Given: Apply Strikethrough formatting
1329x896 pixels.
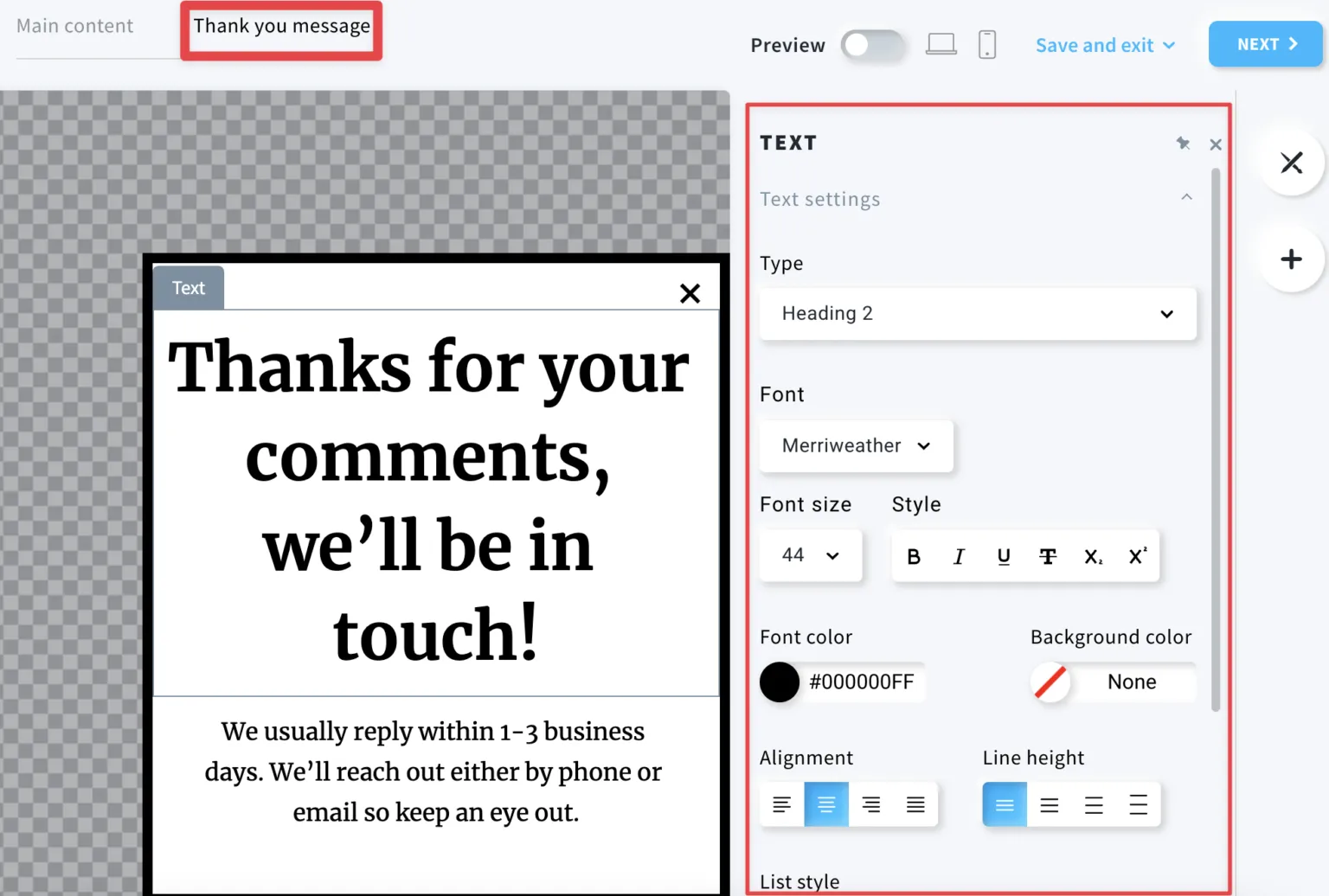Looking at the screenshot, I should (x=1048, y=556).
